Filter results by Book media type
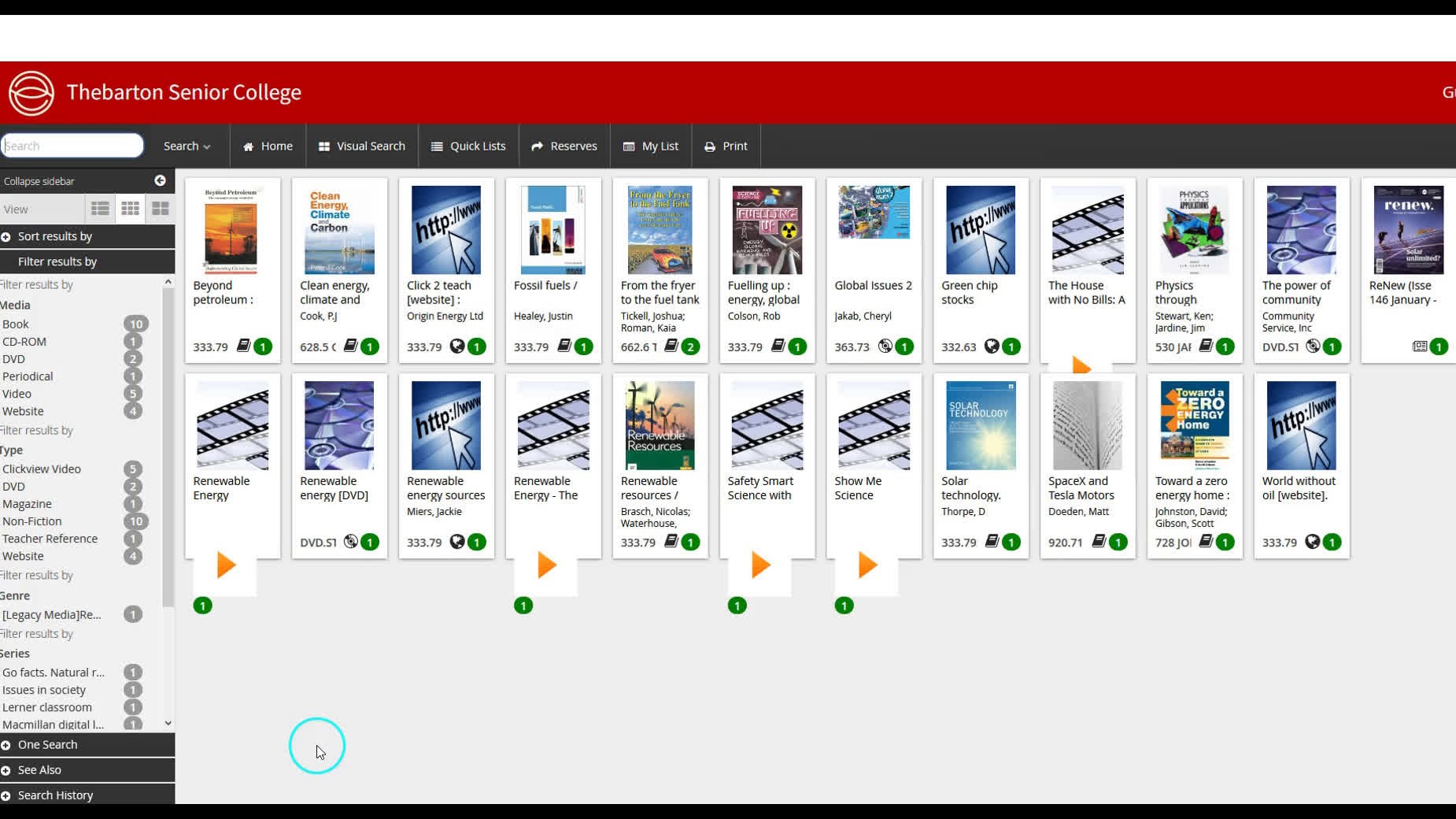Screen dimensions: 1456x819 (16, 324)
